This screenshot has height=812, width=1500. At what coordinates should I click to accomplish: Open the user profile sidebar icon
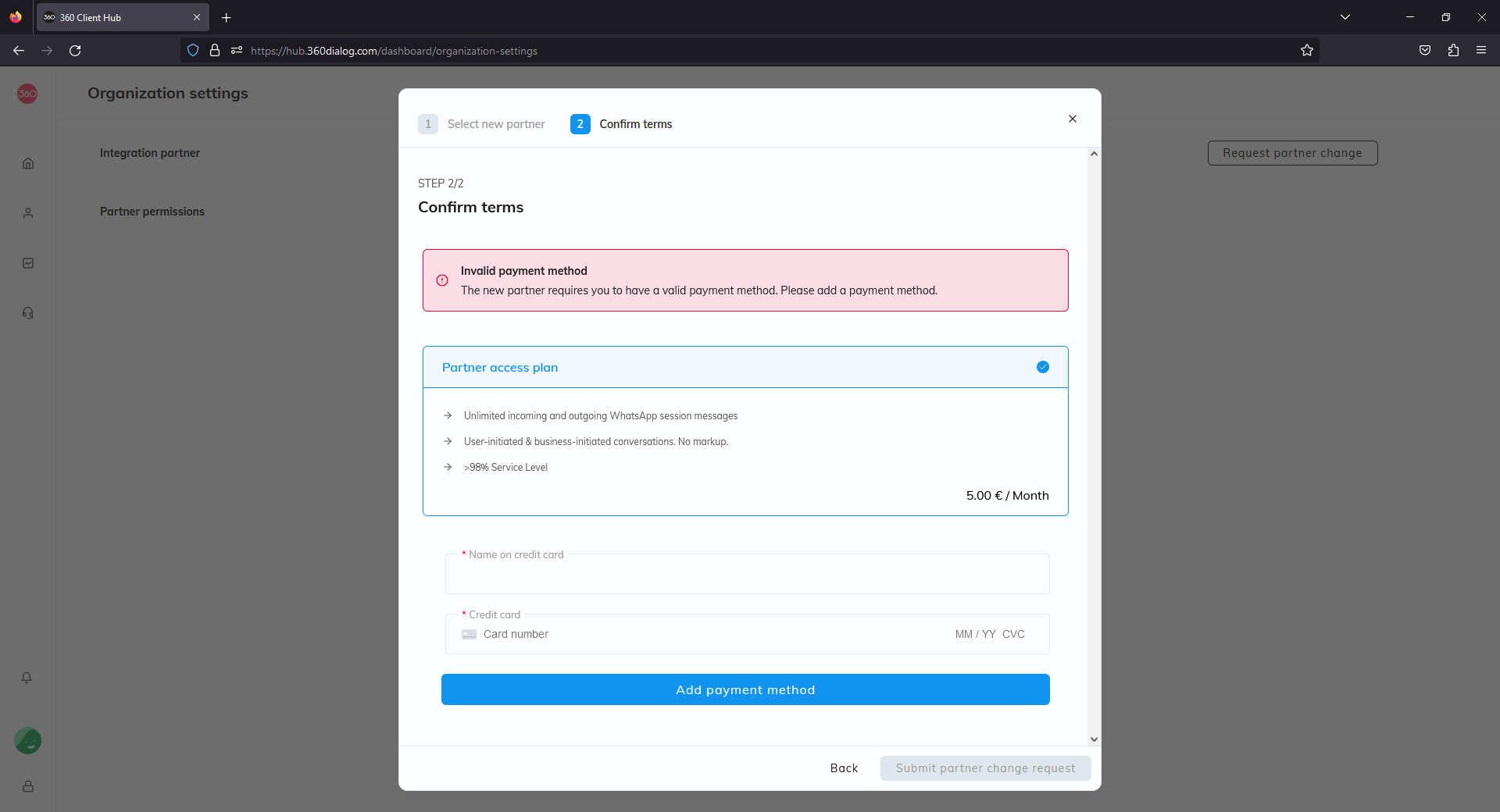(x=28, y=213)
